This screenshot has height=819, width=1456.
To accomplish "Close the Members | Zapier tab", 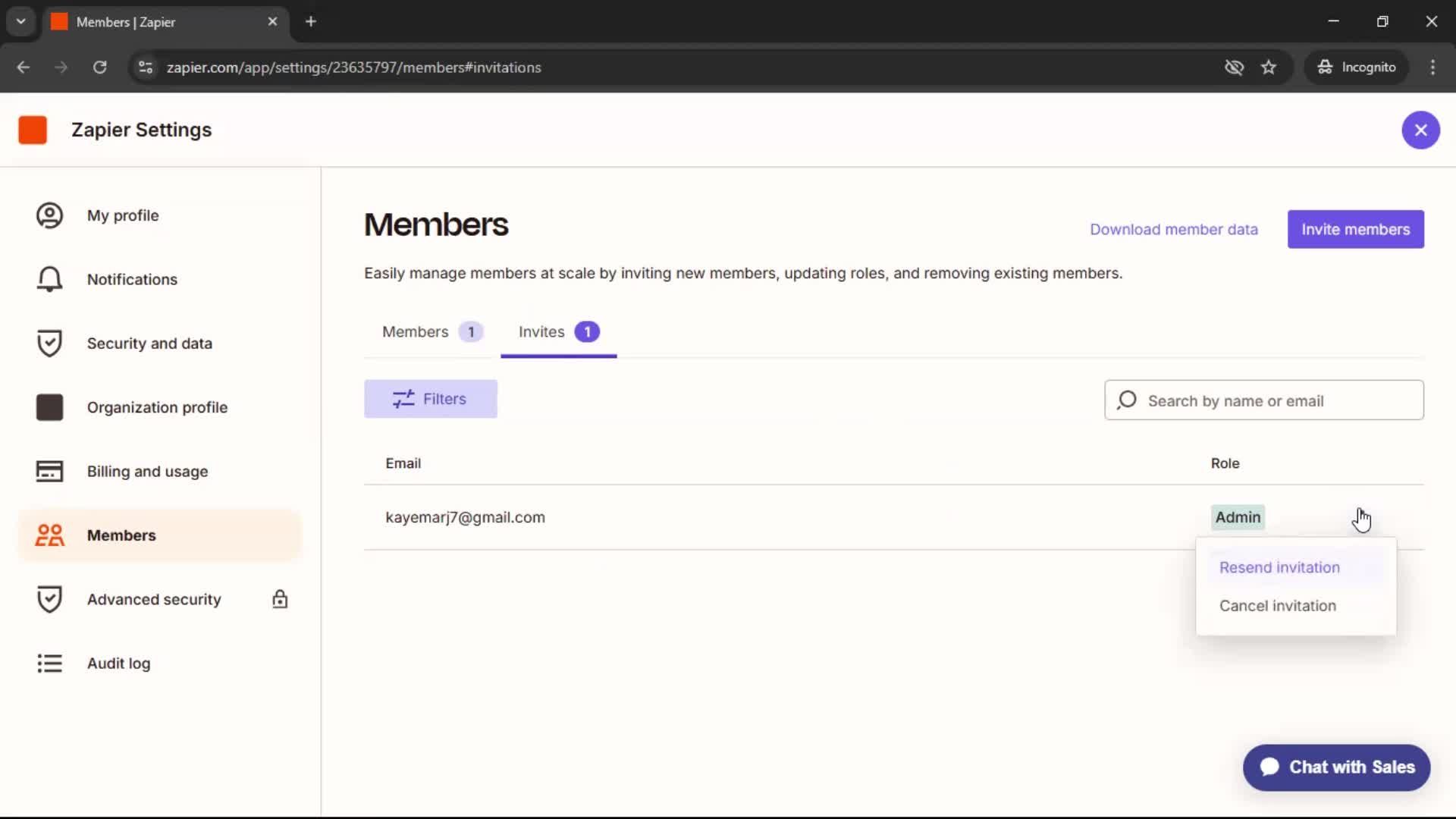I will point(272,22).
